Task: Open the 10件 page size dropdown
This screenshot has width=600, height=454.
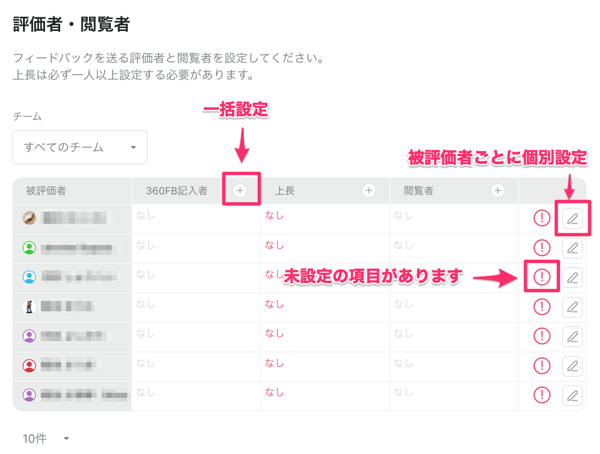Action: (x=47, y=439)
